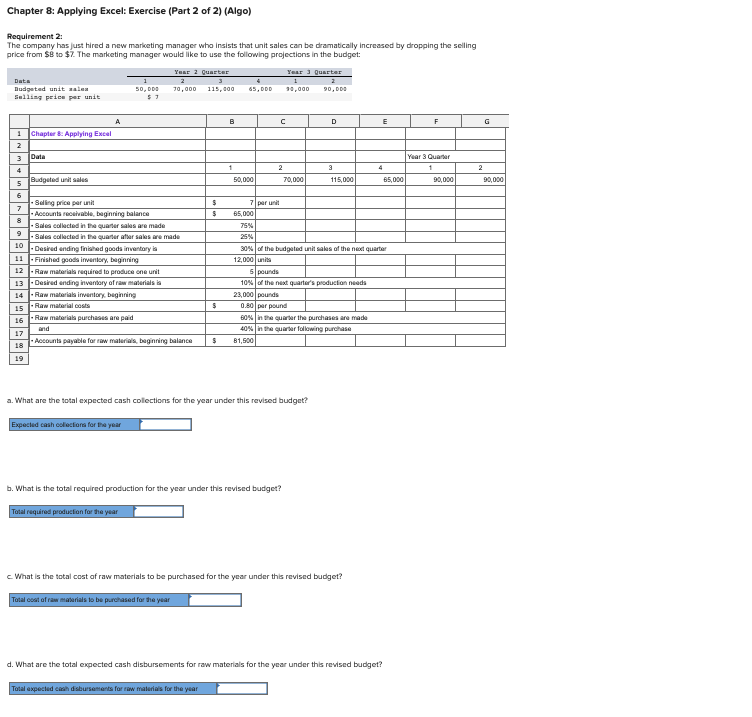Click the '$ 7' value in top table
This screenshot has width=752, height=717.
153,97
